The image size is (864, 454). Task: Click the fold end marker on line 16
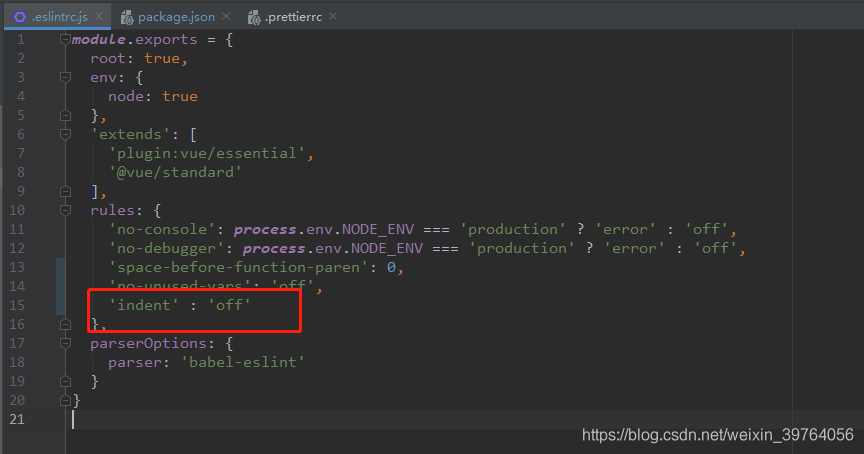(x=66, y=323)
